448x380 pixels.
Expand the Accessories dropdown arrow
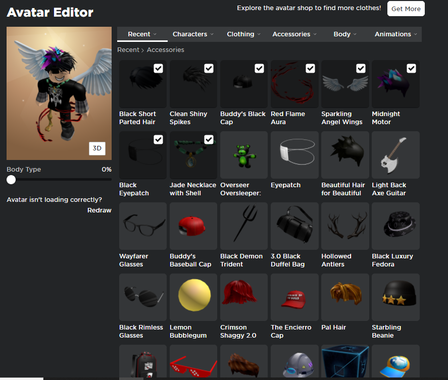tap(315, 34)
